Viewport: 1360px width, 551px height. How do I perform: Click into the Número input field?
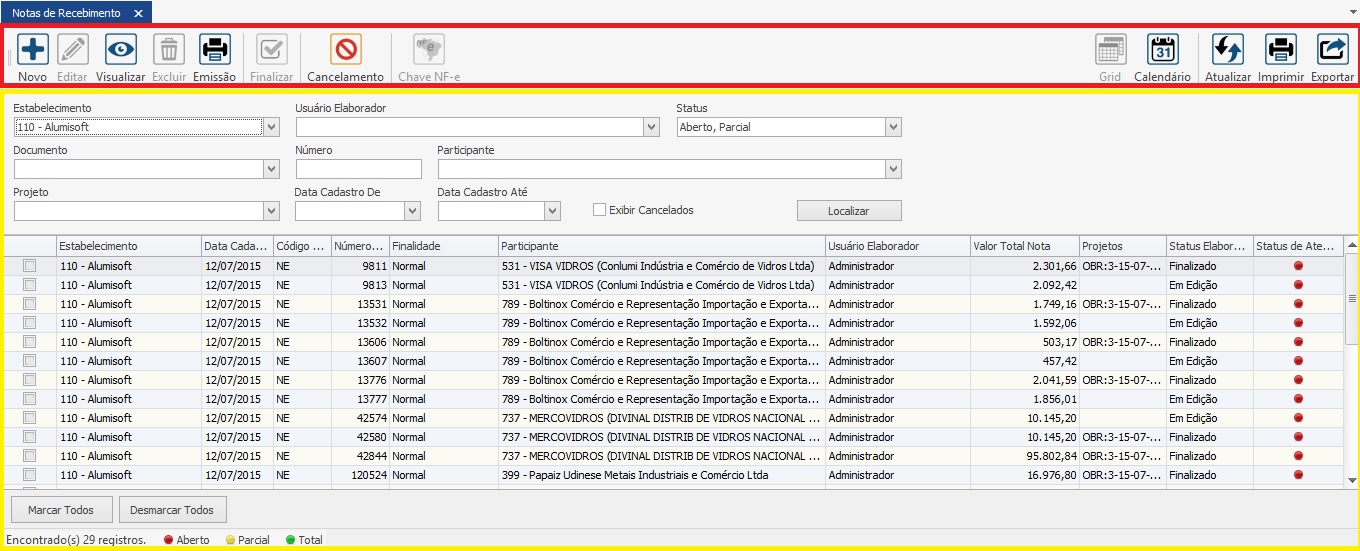(x=358, y=169)
